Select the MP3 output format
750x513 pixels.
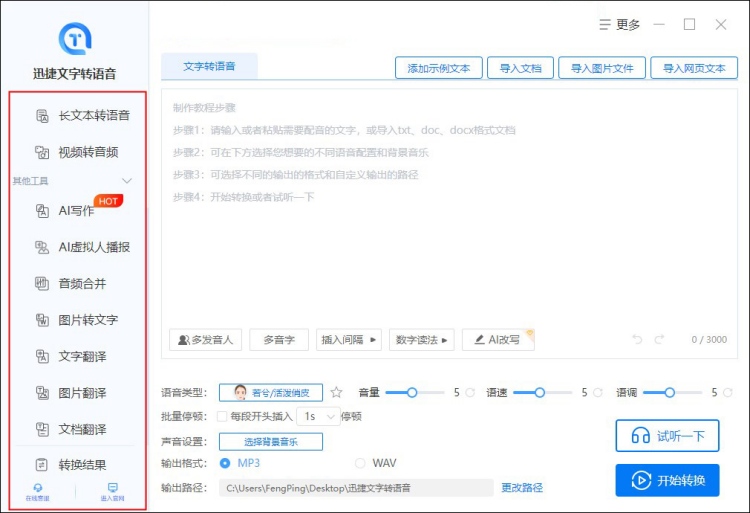pos(224,463)
